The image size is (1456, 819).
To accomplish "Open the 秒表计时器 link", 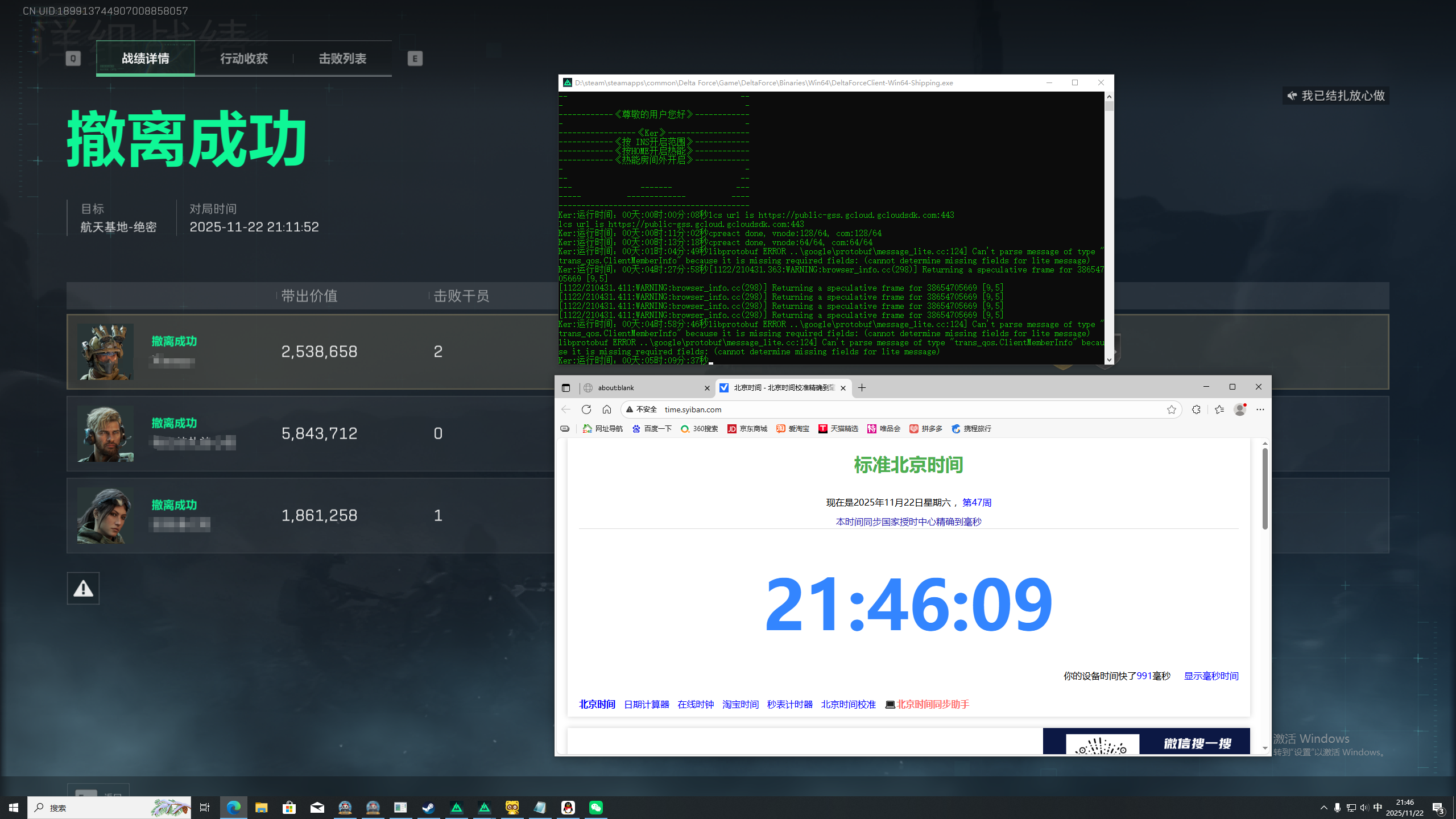I will tap(789, 704).
